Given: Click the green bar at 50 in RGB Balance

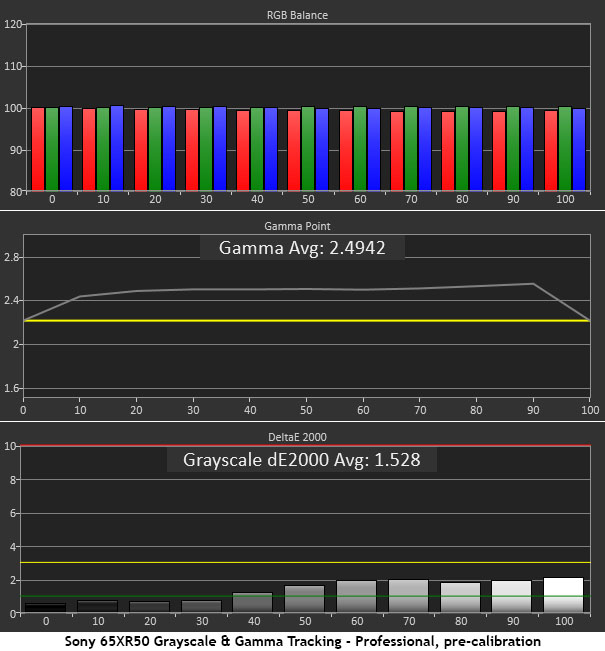Looking at the screenshot, I should click(308, 149).
